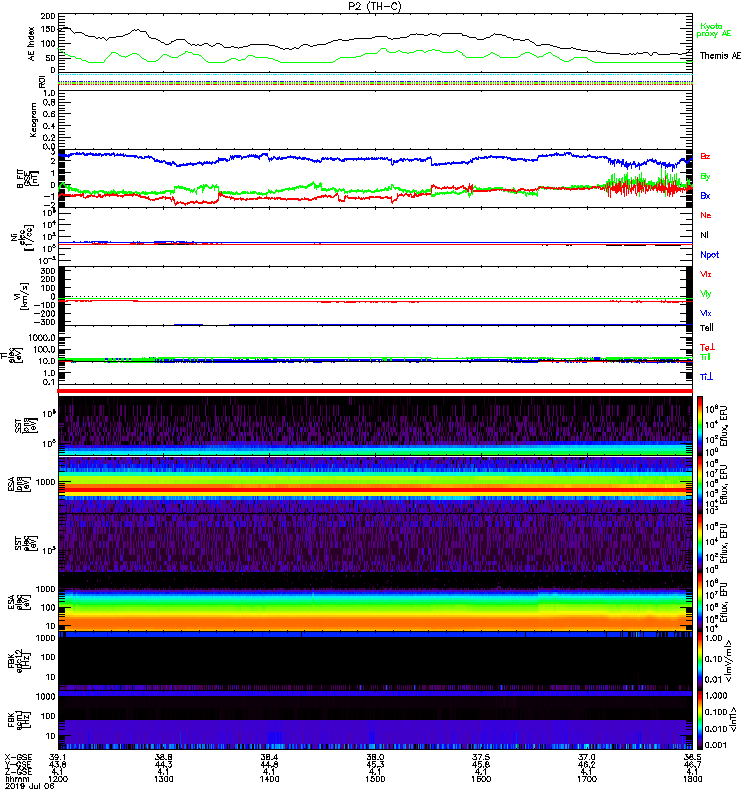Image resolution: width=750 pixels, height=800 pixels.
Task: Click the 1300 time tick label
Action: 164,779
